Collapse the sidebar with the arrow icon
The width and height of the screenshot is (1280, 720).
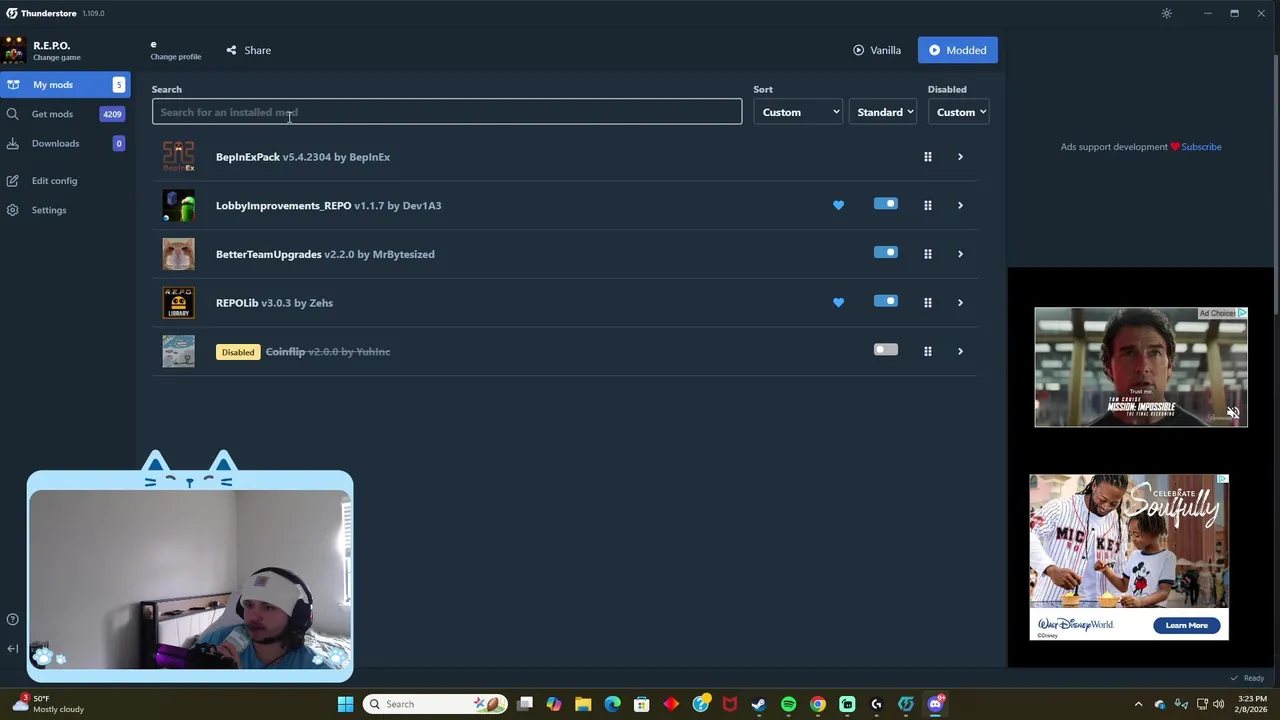point(12,649)
